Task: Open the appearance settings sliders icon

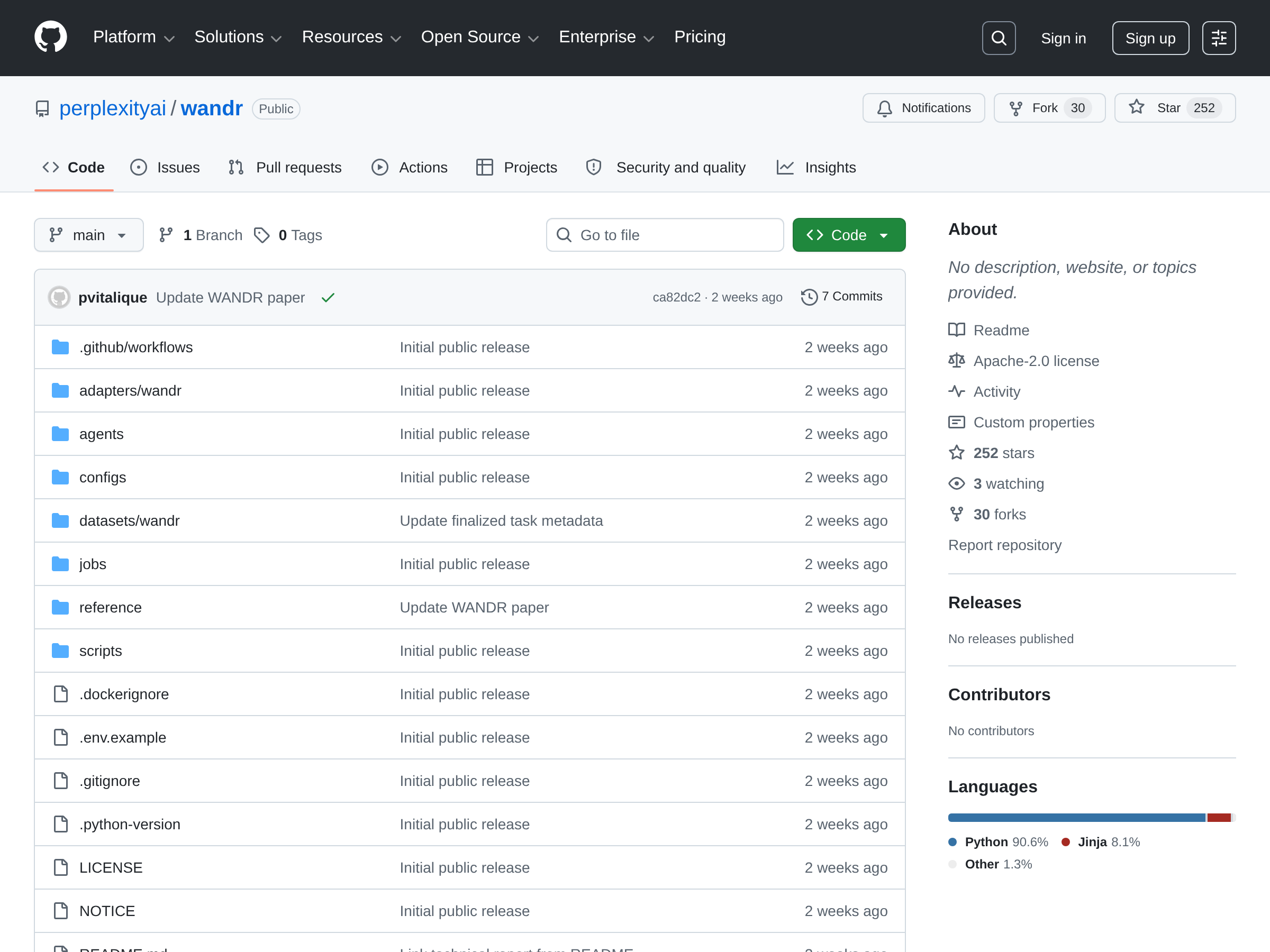Action: coord(1219,38)
